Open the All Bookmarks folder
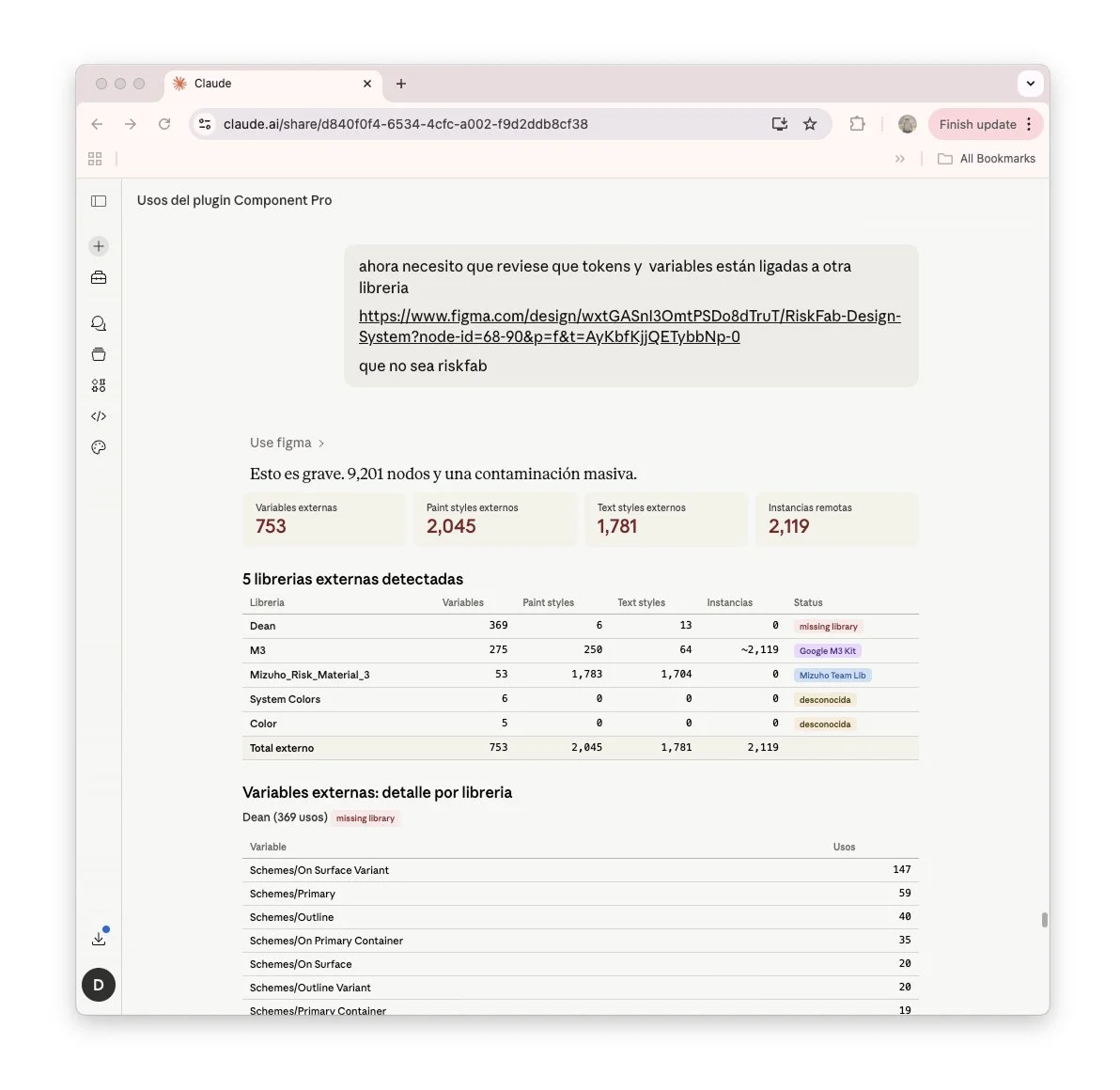The image size is (1120, 1090). coord(987,159)
